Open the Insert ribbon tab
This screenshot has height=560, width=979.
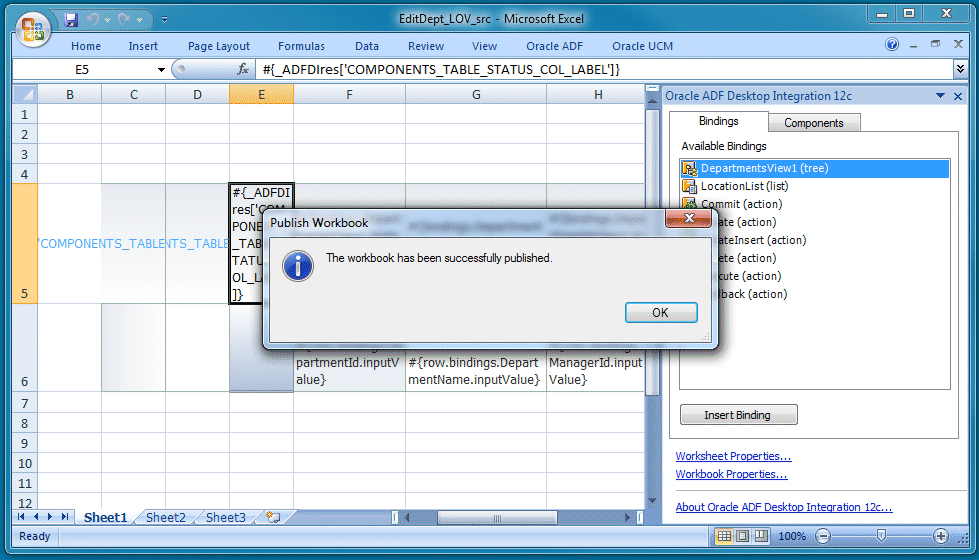tap(143, 46)
